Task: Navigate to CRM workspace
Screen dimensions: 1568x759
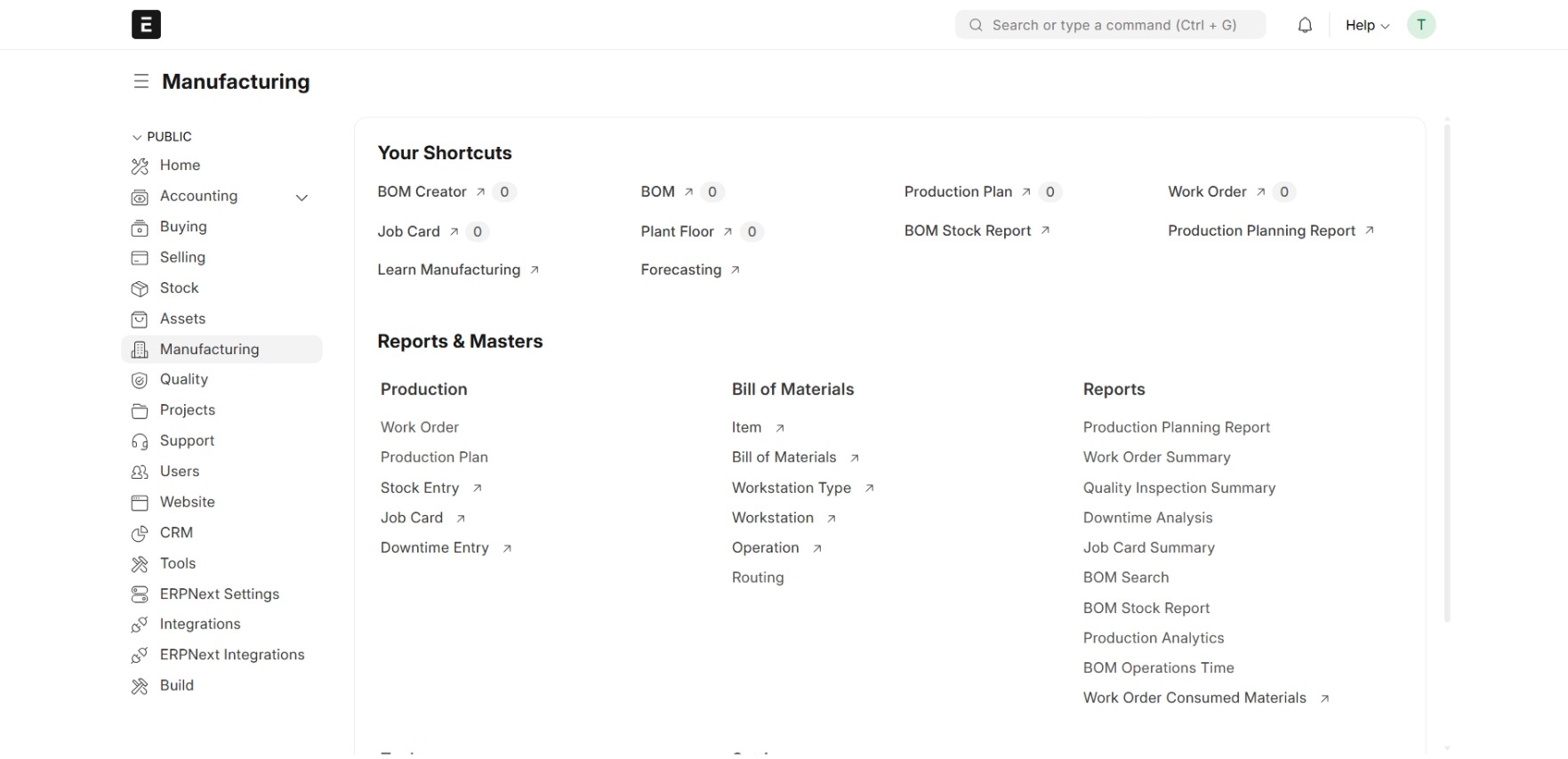Action: (176, 533)
